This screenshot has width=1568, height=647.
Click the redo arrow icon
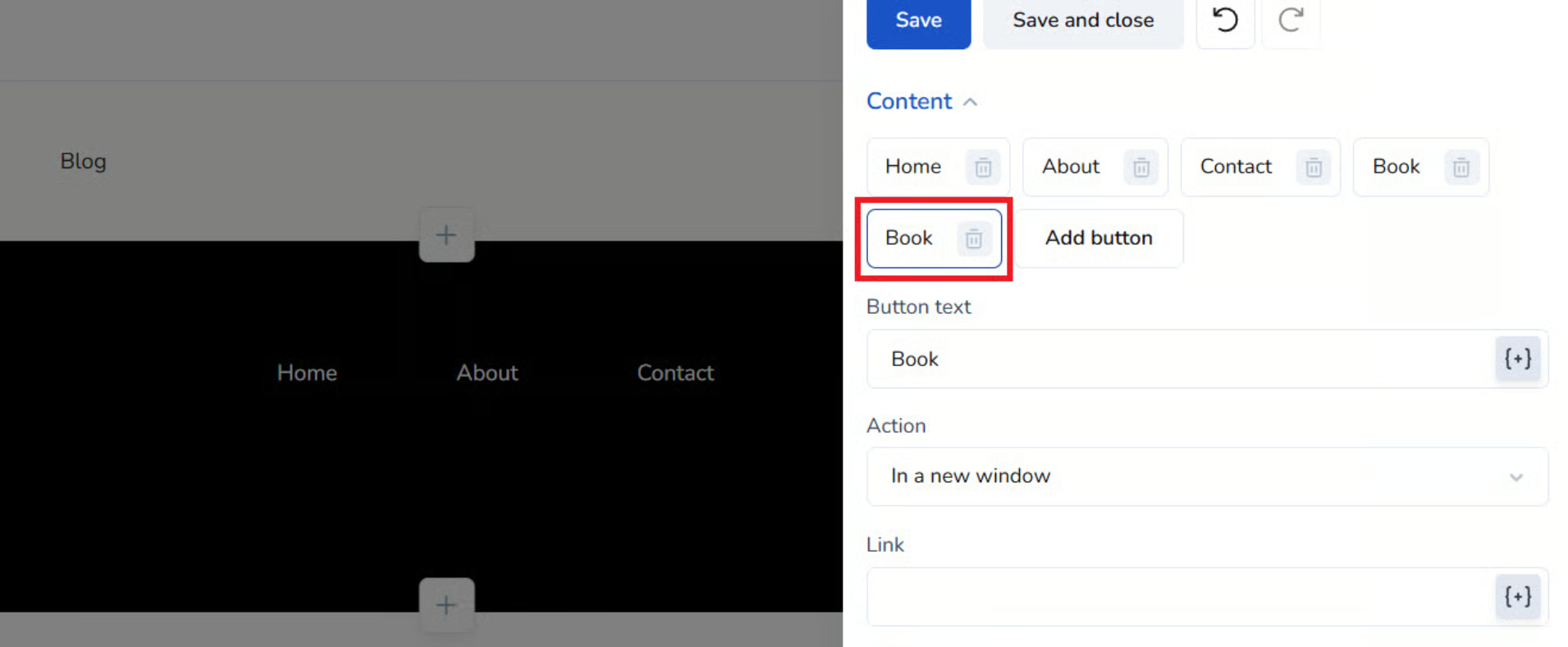[x=1290, y=21]
